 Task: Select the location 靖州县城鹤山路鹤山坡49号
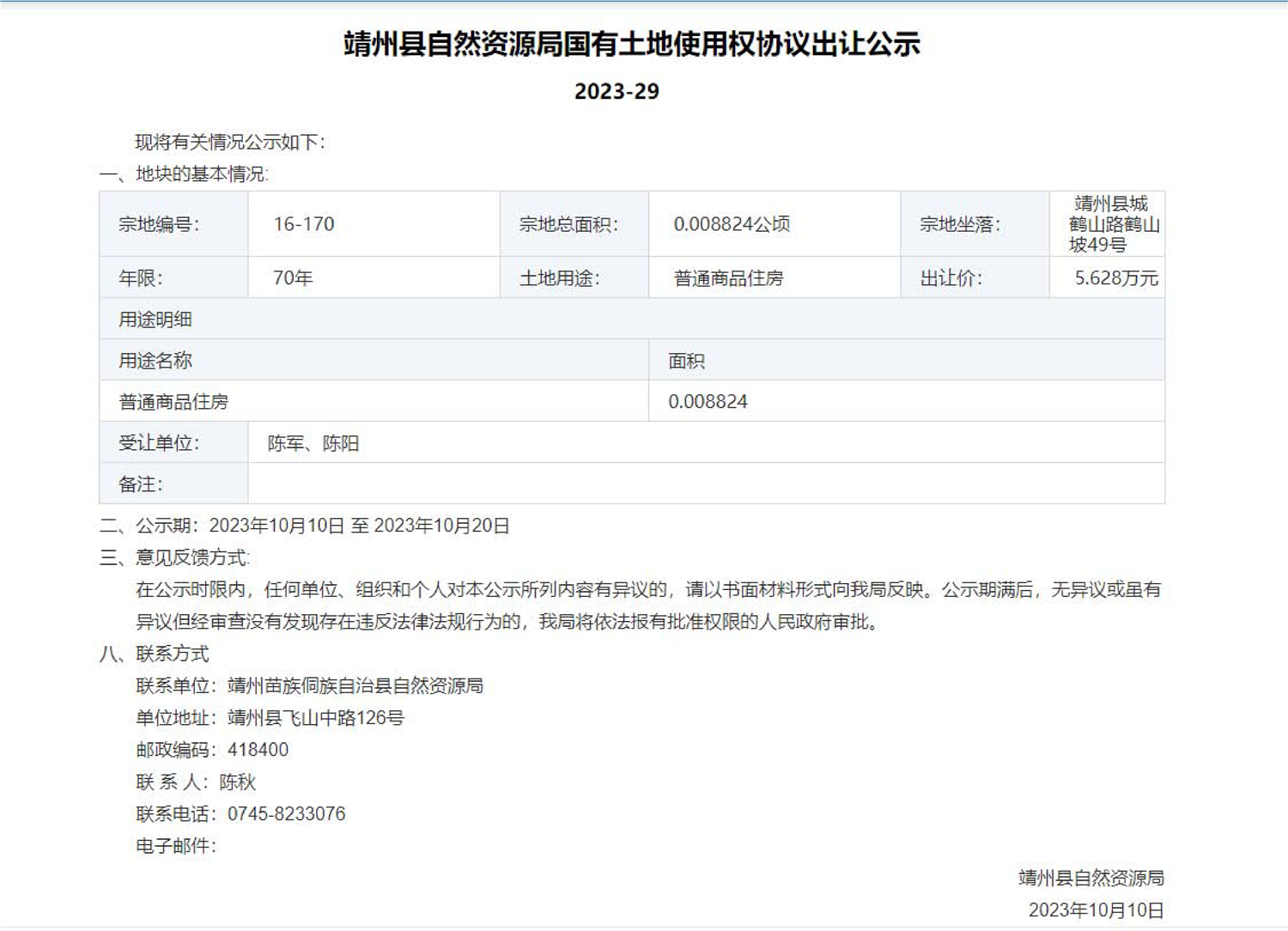(x=1113, y=224)
